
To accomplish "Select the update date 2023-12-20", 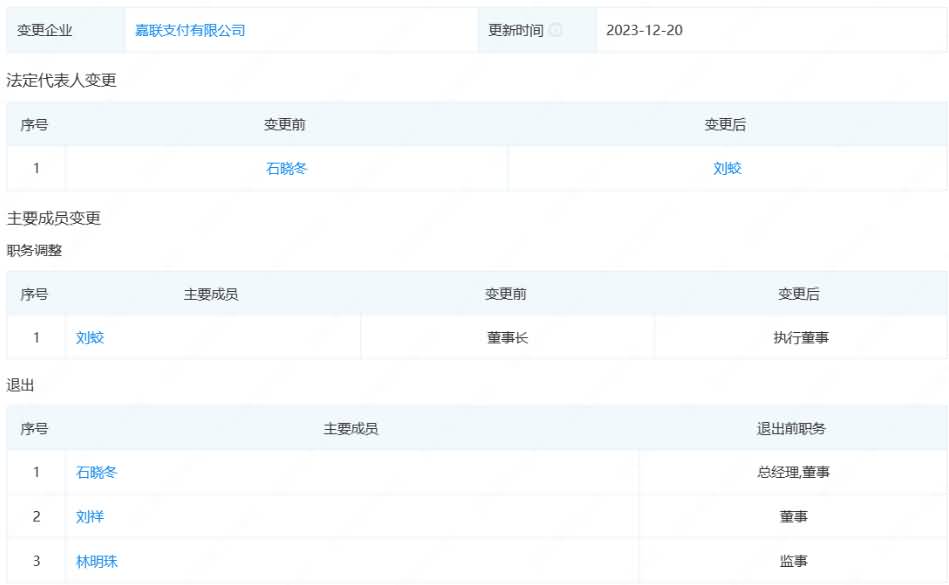I will 644,30.
